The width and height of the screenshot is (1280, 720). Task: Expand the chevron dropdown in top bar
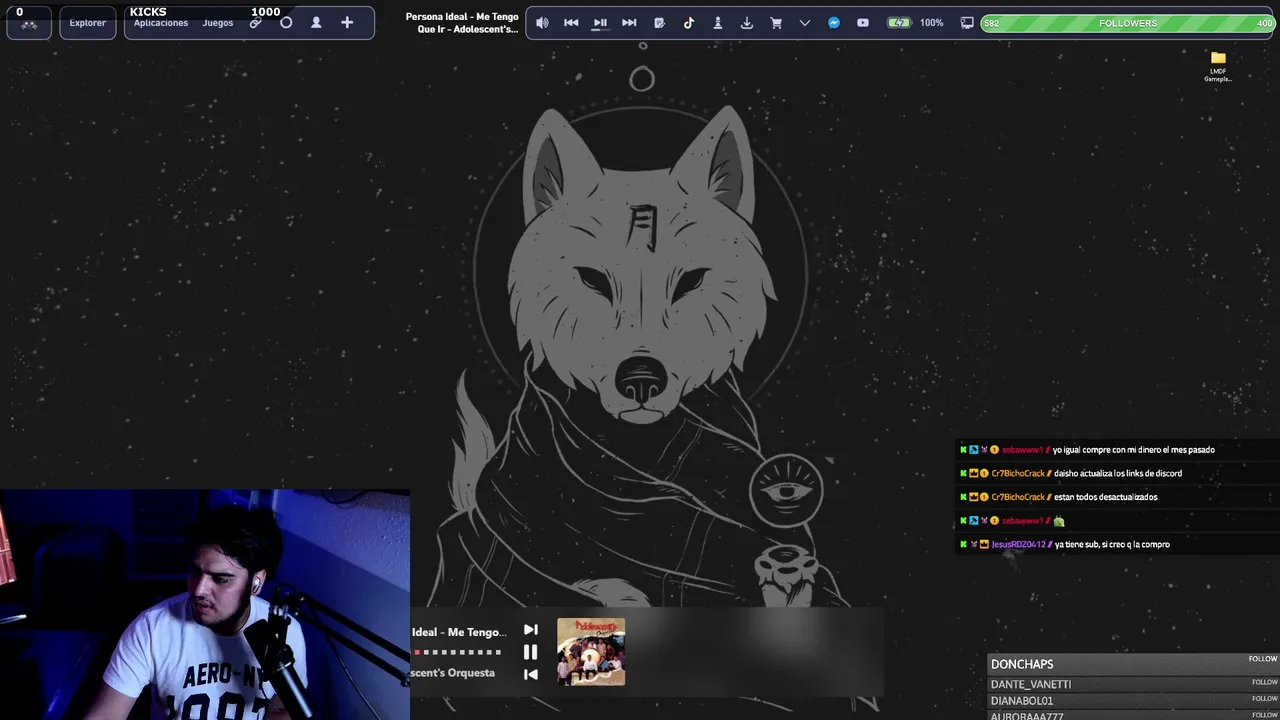805,23
